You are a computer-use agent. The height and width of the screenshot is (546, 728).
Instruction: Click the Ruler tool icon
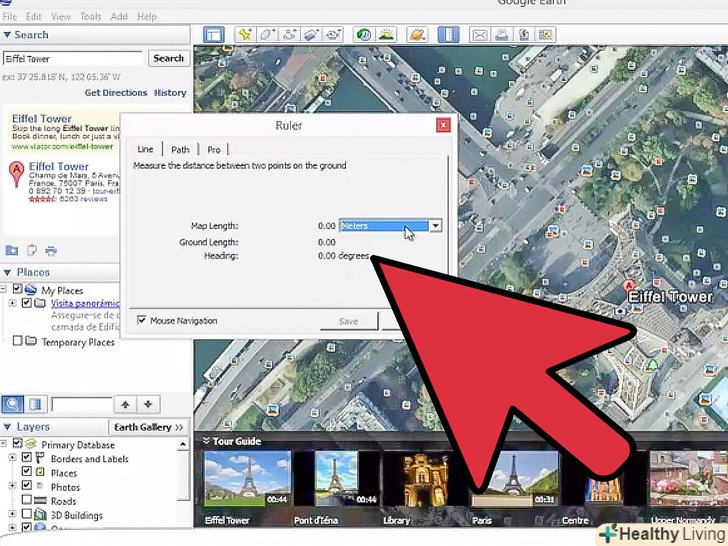tap(449, 35)
